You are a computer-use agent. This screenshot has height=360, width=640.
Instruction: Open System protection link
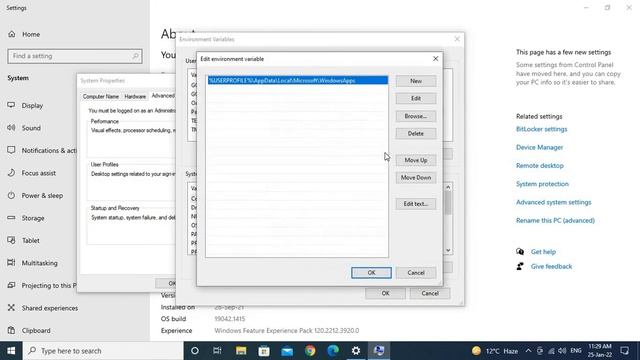point(542,184)
